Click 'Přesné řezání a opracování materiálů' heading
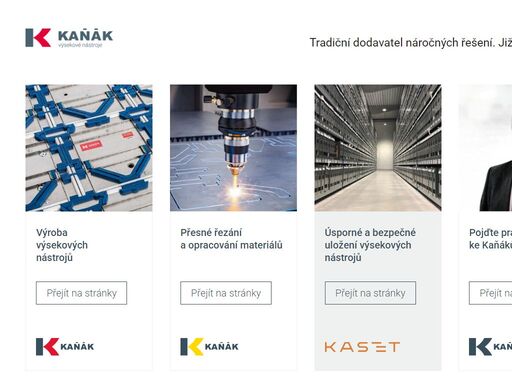Screen dimensions: 512x384 pos(231,239)
